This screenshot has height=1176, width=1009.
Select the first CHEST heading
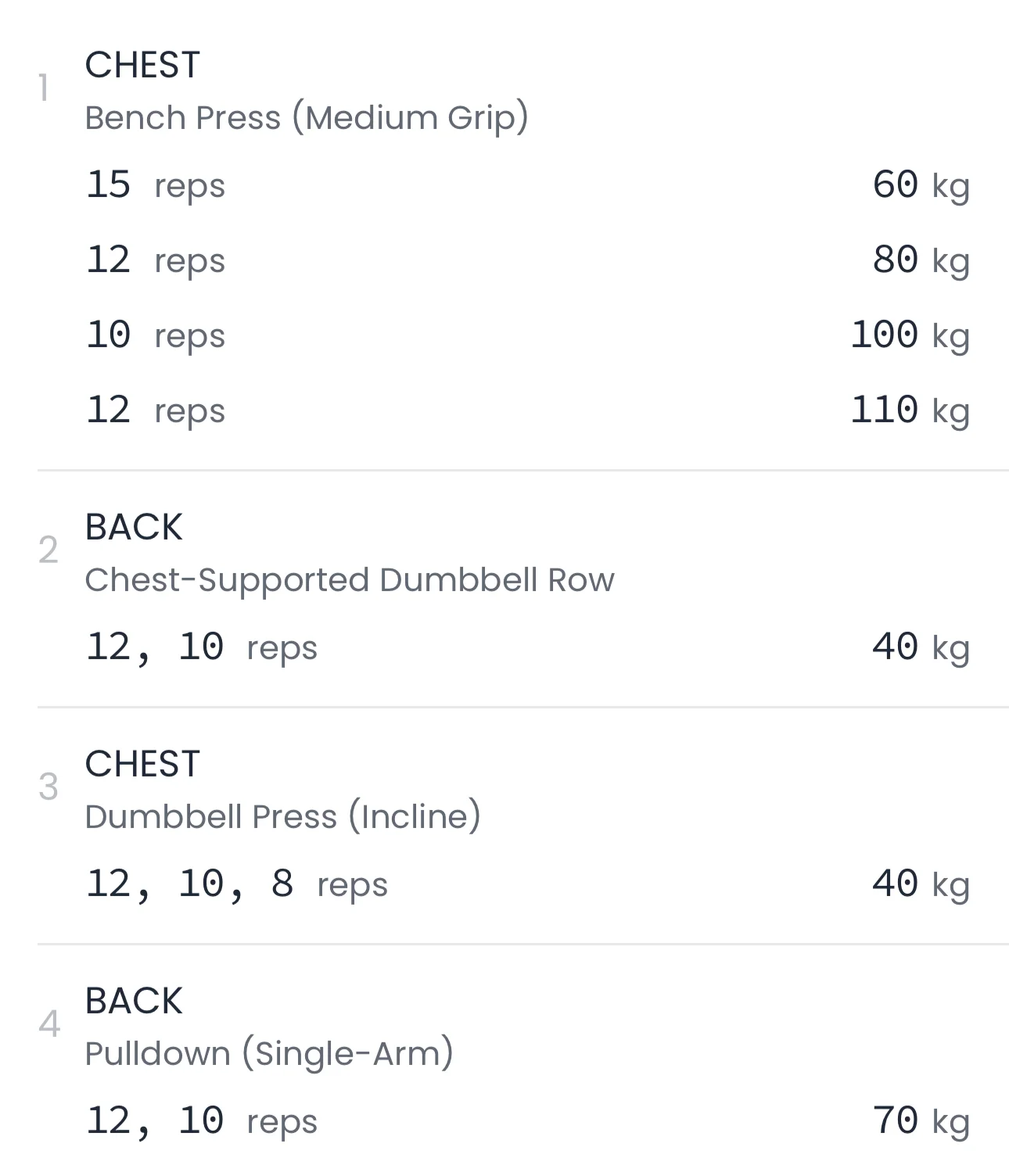tap(142, 65)
